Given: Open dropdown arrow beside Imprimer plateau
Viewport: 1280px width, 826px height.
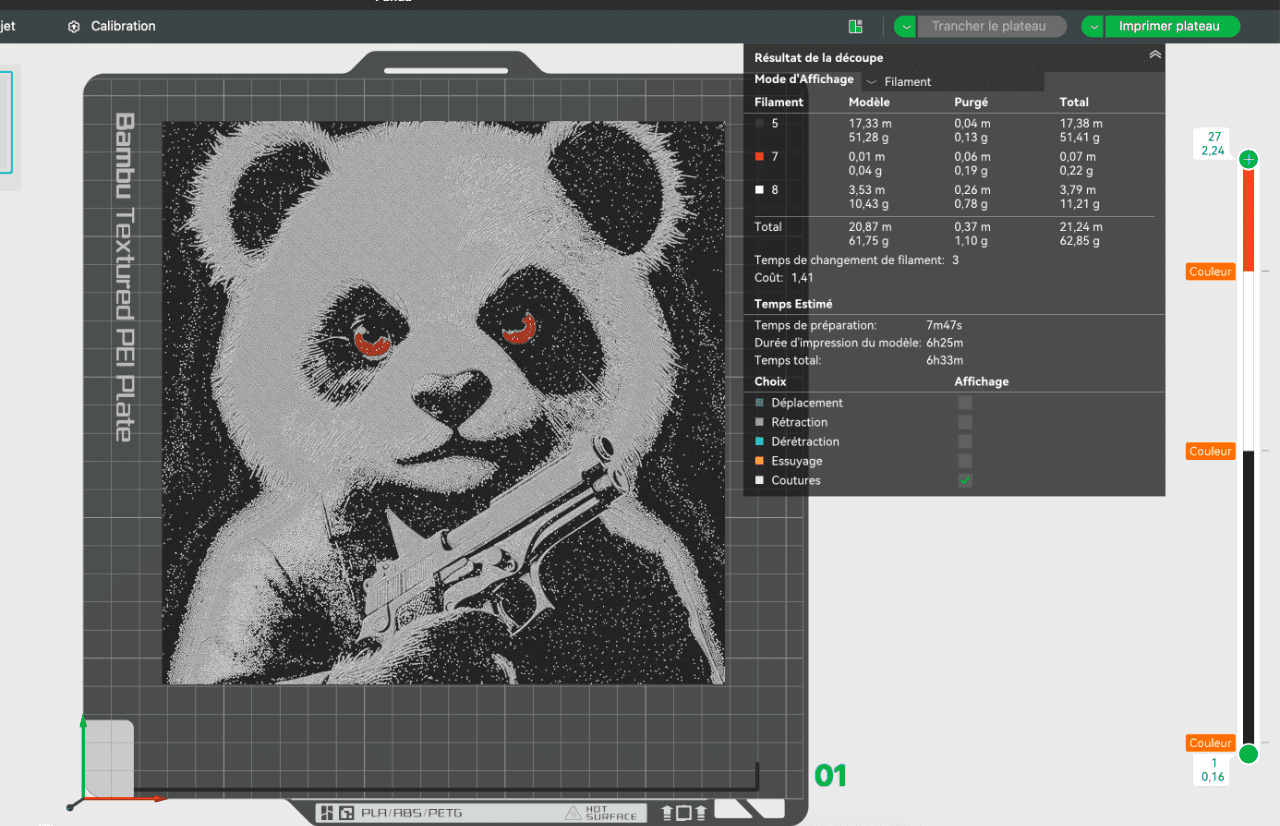Looking at the screenshot, I should click(1092, 27).
